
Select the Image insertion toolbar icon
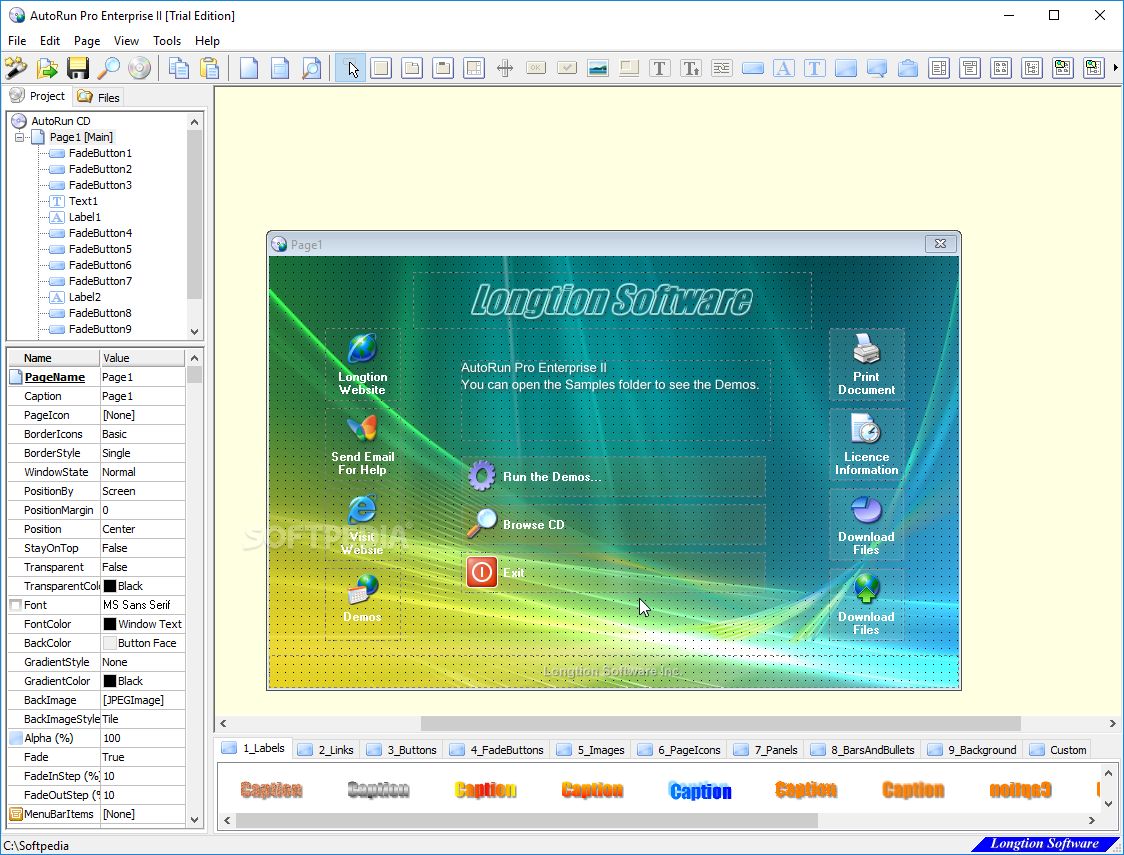(599, 67)
